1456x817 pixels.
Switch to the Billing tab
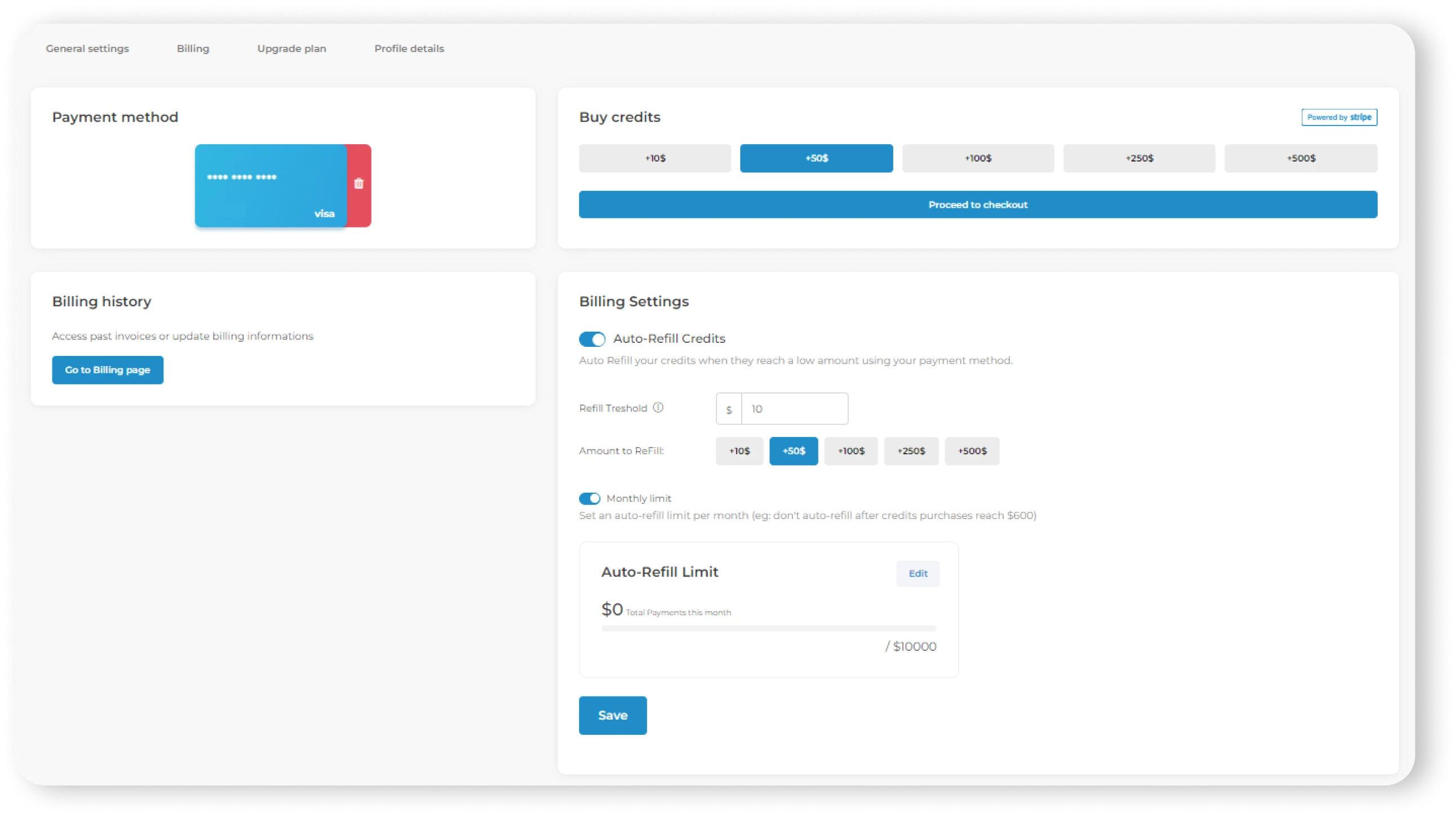tap(193, 48)
